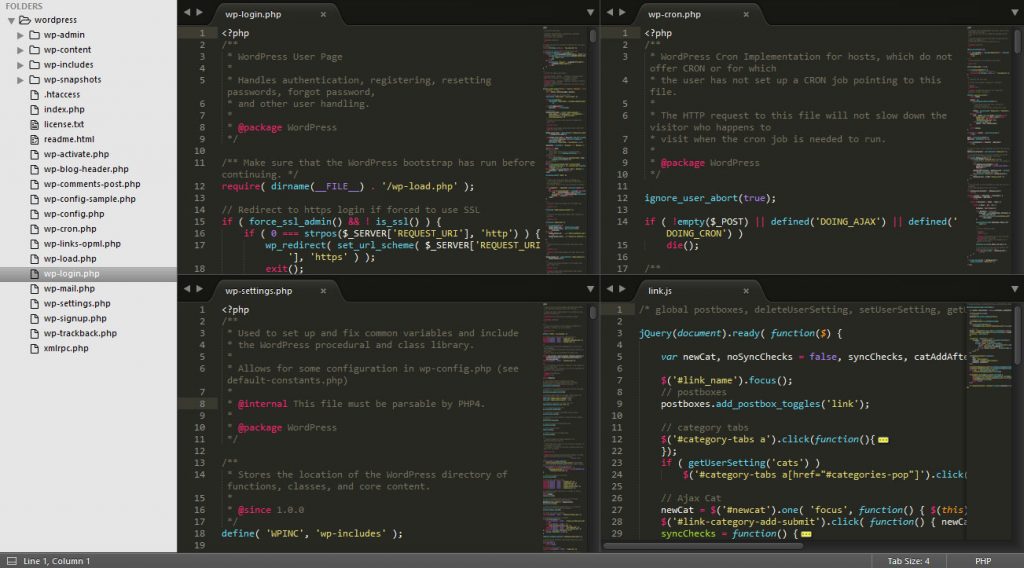Screen dimensions: 1024x568
Task: Expand the wp-admin folder arrow
Action: pos(20,35)
